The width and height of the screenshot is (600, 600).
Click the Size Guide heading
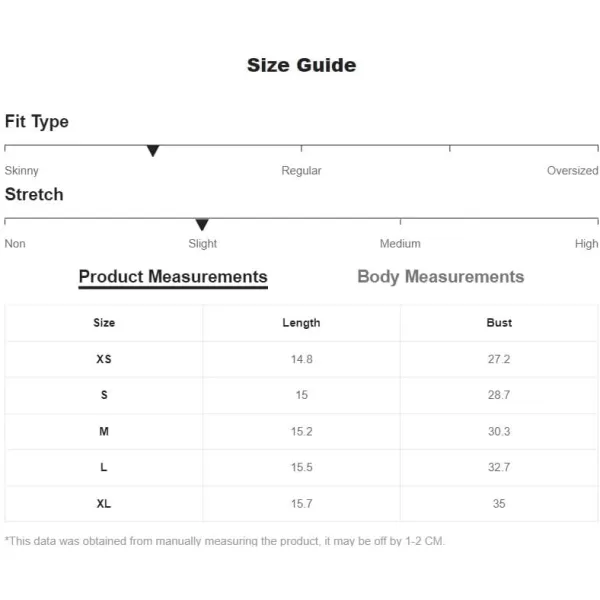[x=302, y=65]
